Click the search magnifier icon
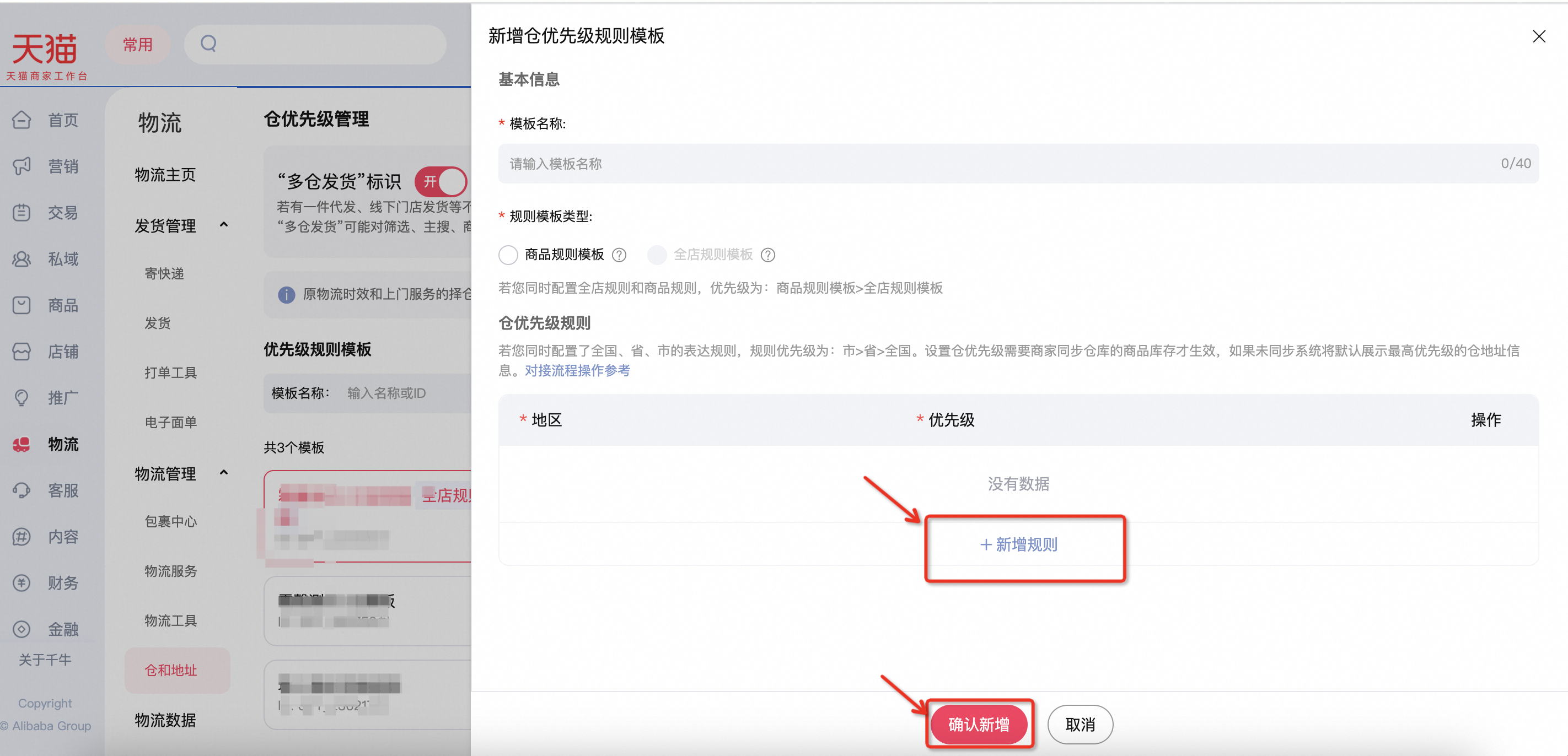The image size is (1568, 756). [209, 44]
